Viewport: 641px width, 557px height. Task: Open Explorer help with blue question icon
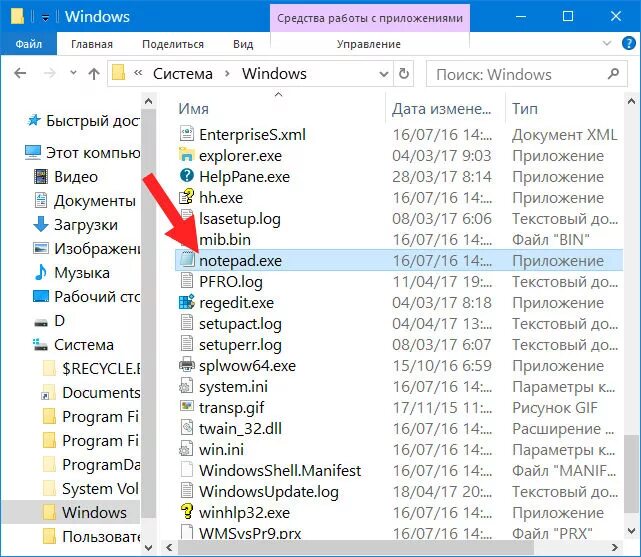pos(628,43)
